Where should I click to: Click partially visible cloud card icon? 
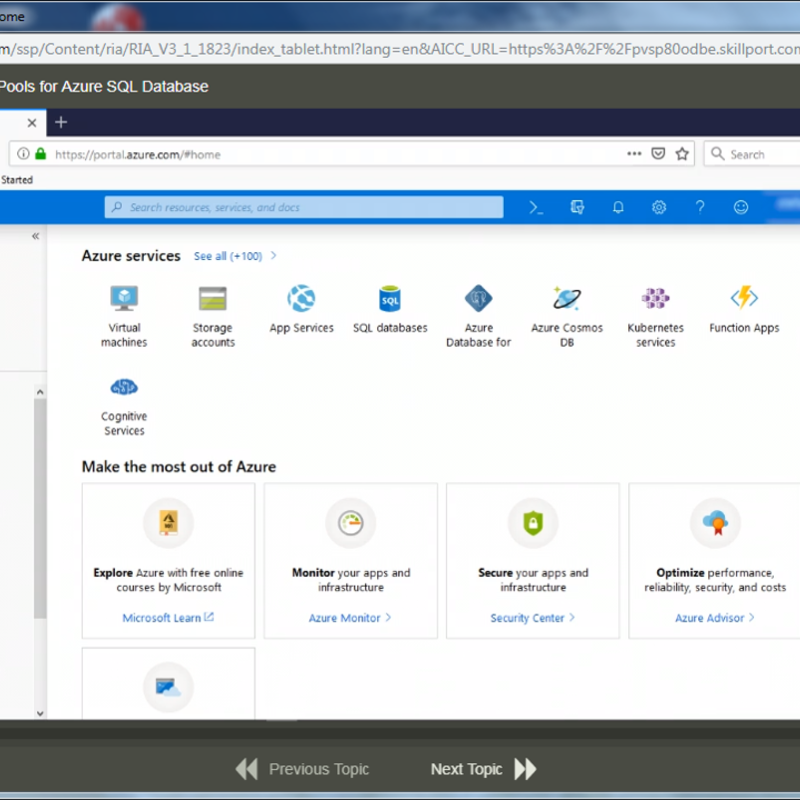point(168,687)
